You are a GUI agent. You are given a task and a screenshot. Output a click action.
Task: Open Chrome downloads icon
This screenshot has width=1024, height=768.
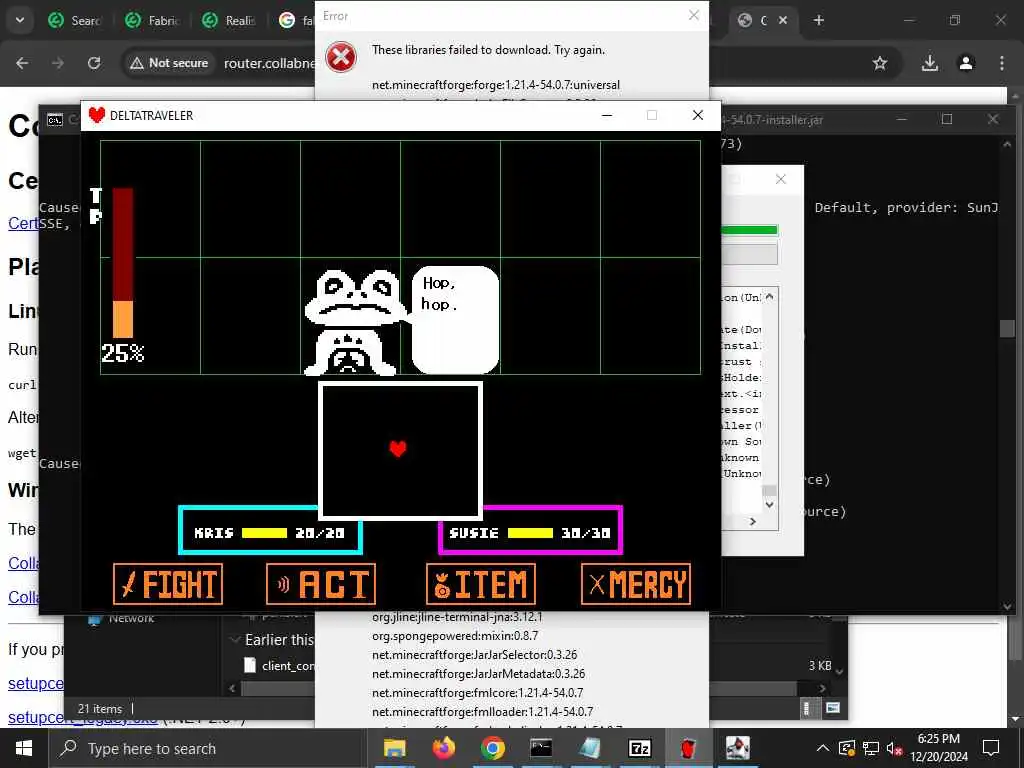929,63
